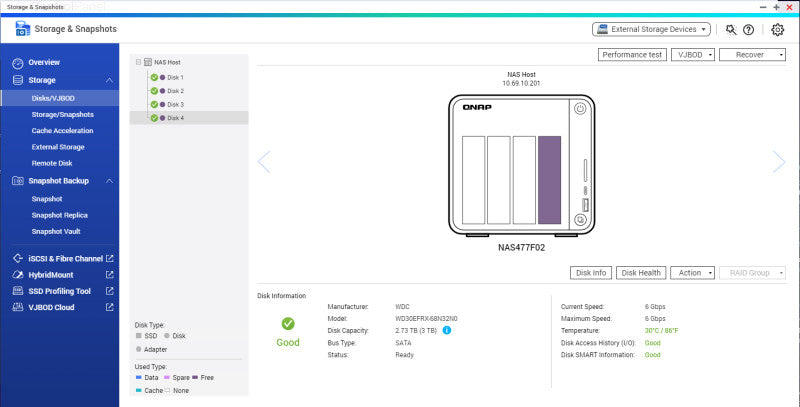The image size is (800, 407).
Task: Open the settings gear icon
Action: click(778, 30)
